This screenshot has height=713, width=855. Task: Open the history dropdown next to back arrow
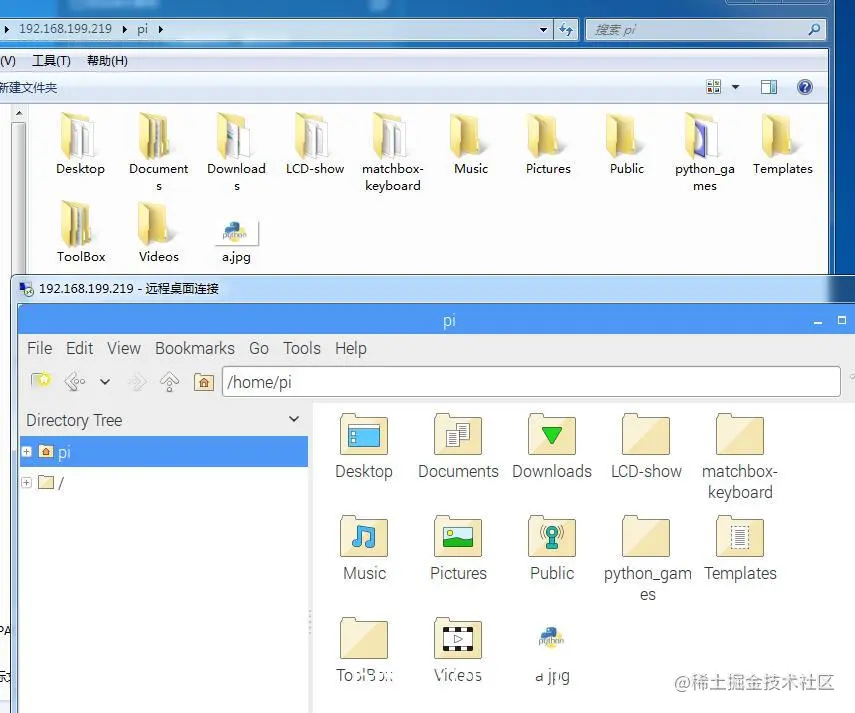coord(105,382)
